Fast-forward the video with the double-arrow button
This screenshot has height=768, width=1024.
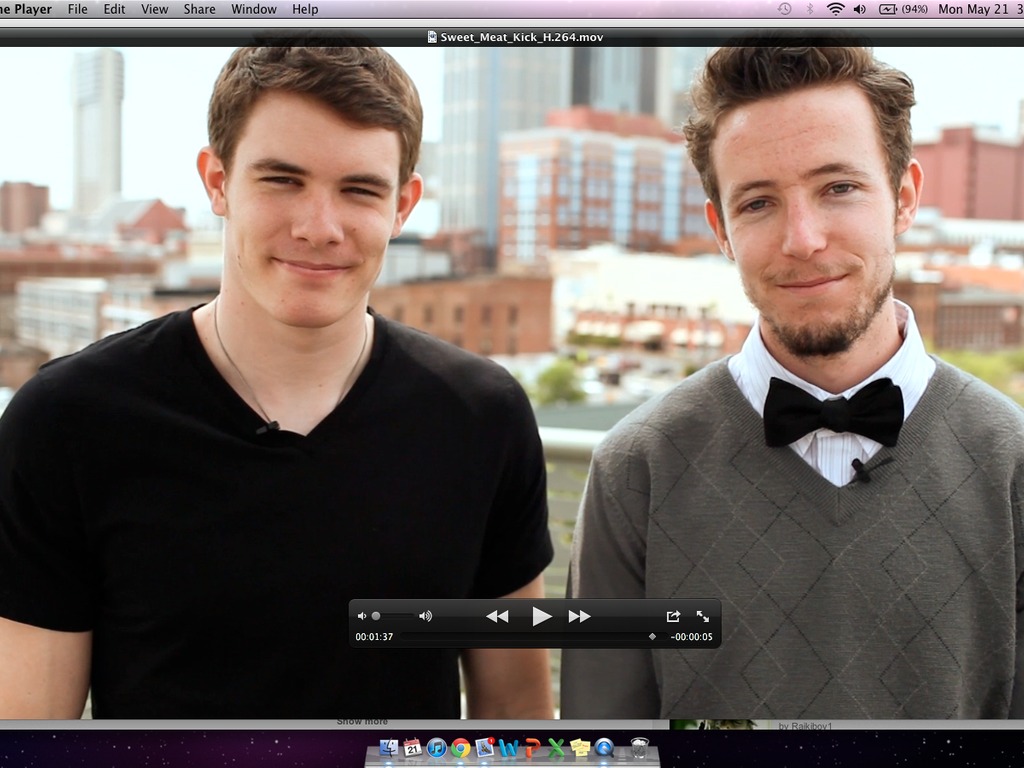click(x=579, y=616)
